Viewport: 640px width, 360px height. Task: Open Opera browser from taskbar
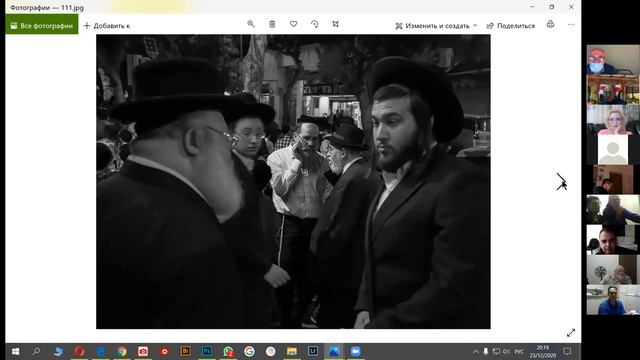pyautogui.click(x=79, y=351)
